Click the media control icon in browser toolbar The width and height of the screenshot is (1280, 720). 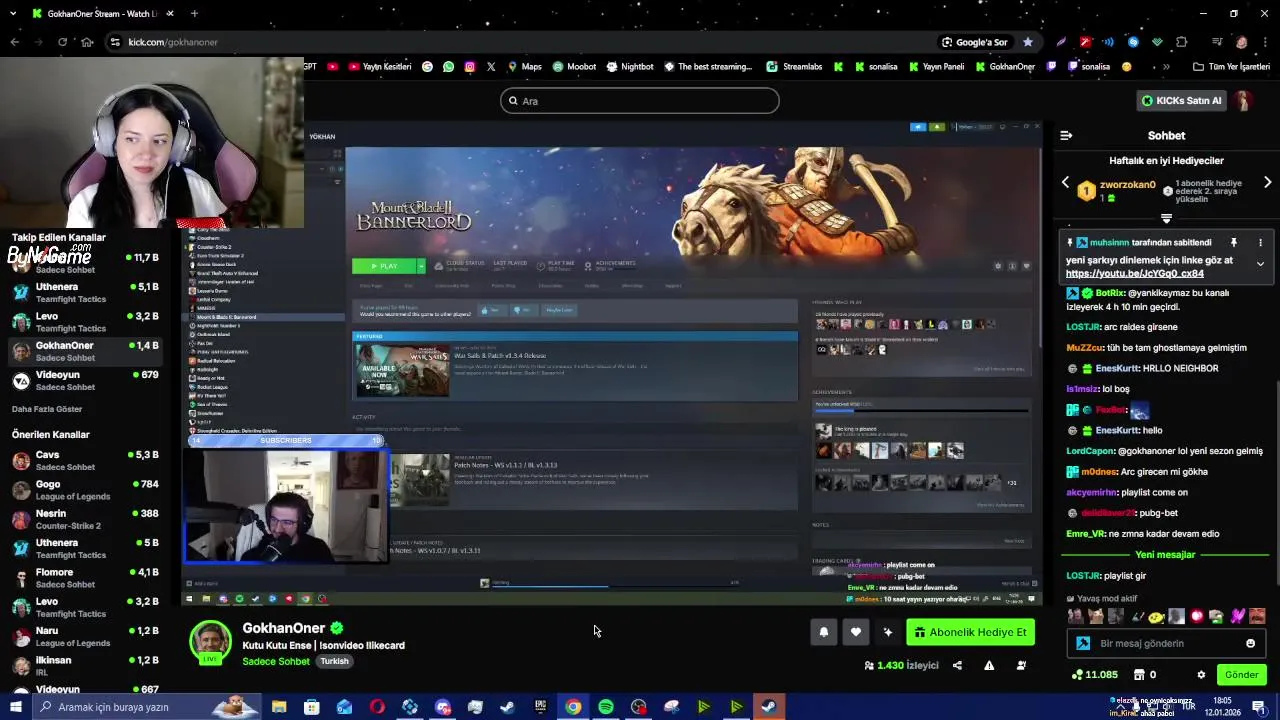pos(1217,42)
